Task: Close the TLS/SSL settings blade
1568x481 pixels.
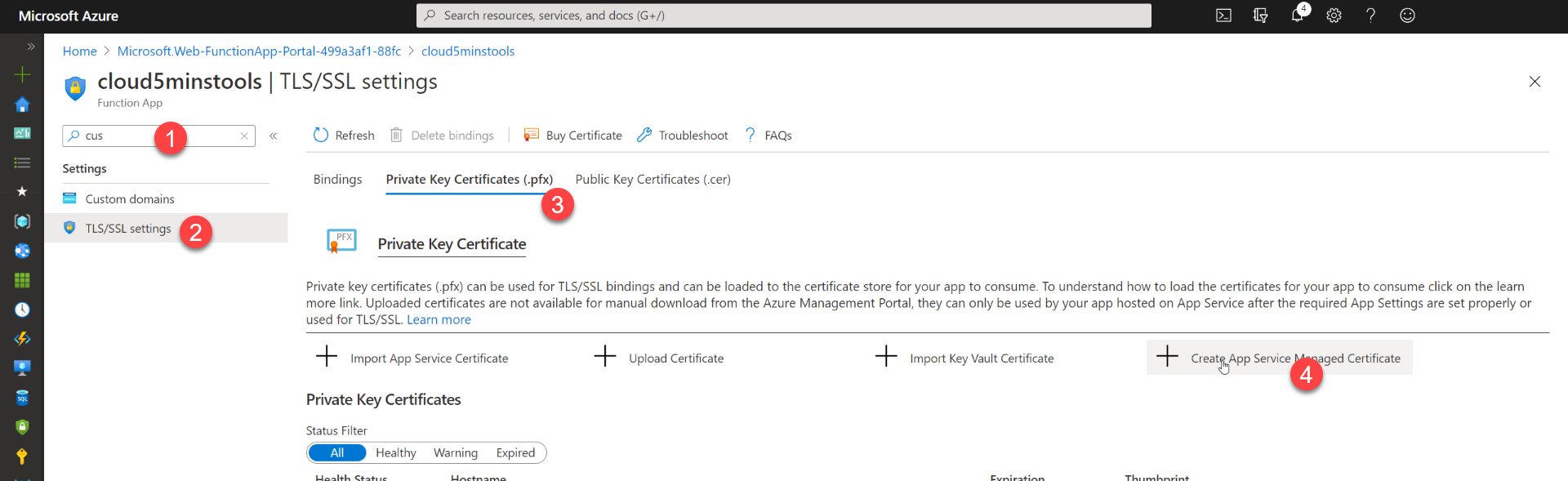Action: 1535,82
